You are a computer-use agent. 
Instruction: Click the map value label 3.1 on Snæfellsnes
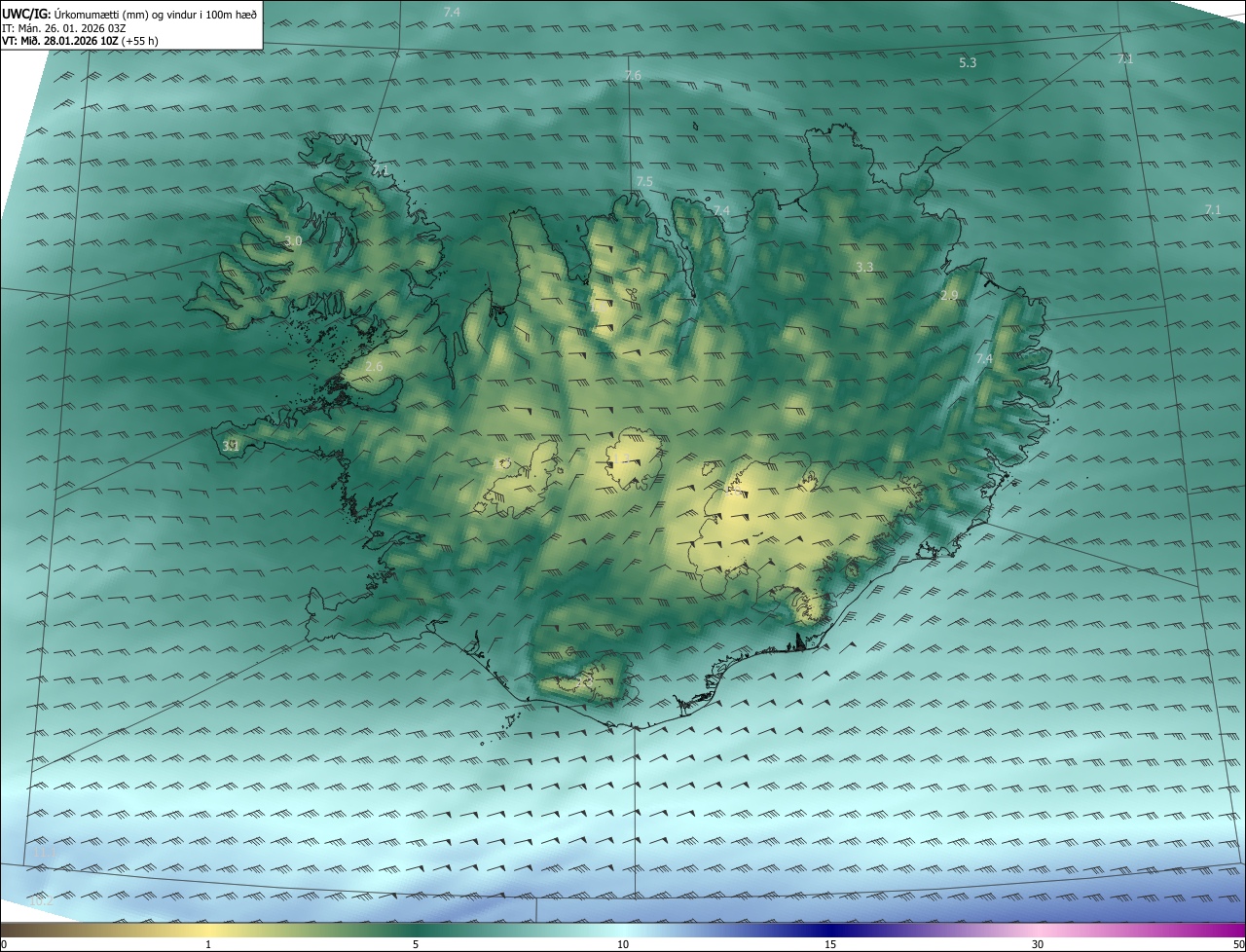[x=231, y=446]
